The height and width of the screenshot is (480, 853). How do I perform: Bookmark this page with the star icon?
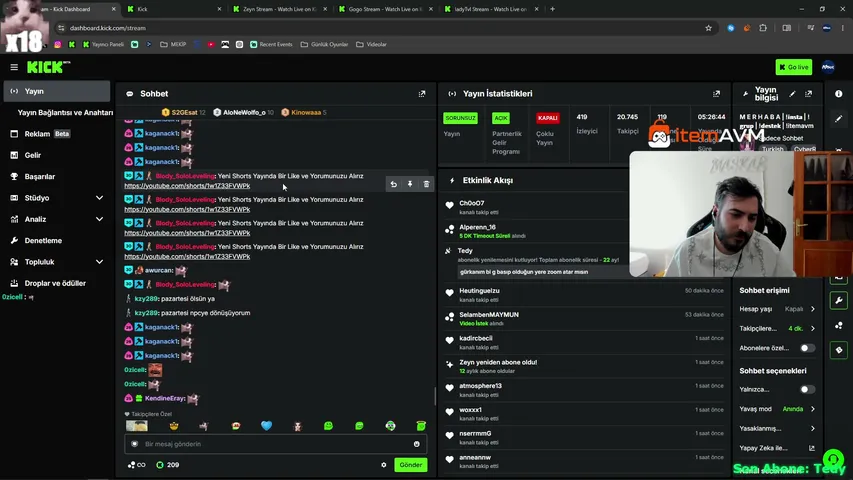point(708,28)
